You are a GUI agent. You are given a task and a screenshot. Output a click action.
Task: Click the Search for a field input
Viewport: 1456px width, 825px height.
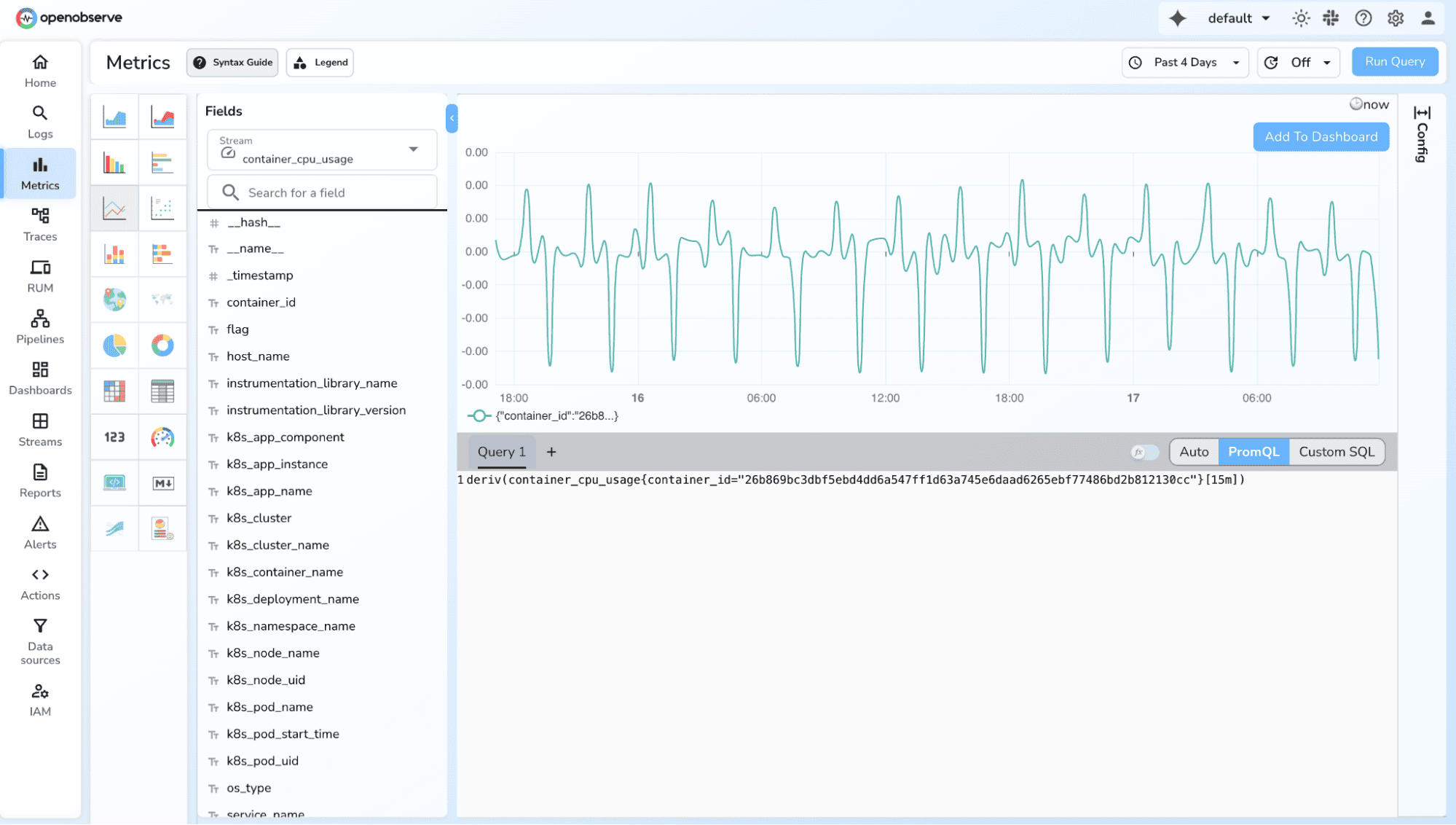[322, 192]
